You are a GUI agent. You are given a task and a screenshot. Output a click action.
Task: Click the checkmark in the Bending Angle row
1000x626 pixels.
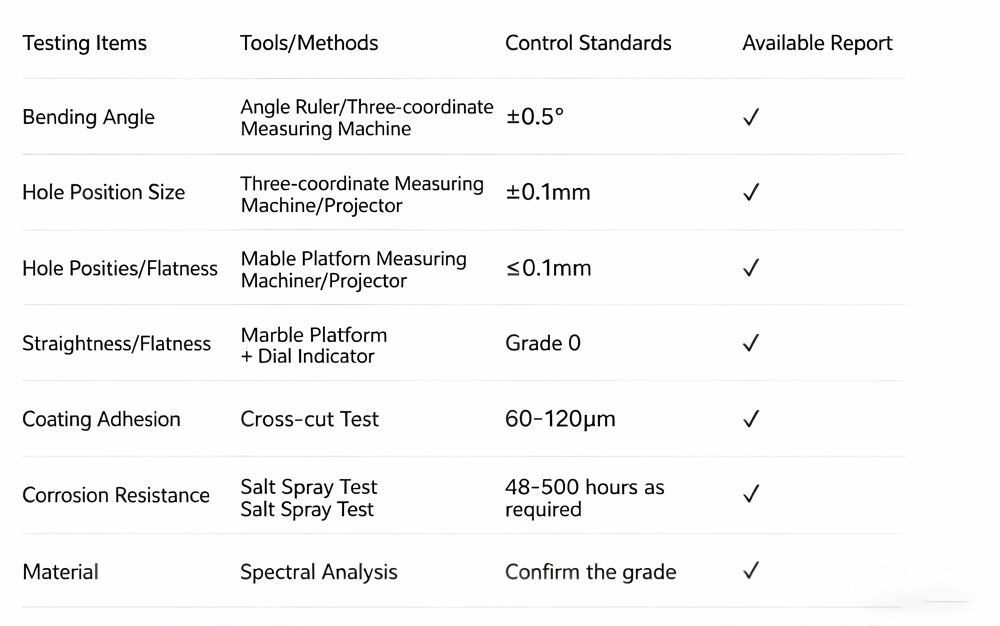(751, 117)
